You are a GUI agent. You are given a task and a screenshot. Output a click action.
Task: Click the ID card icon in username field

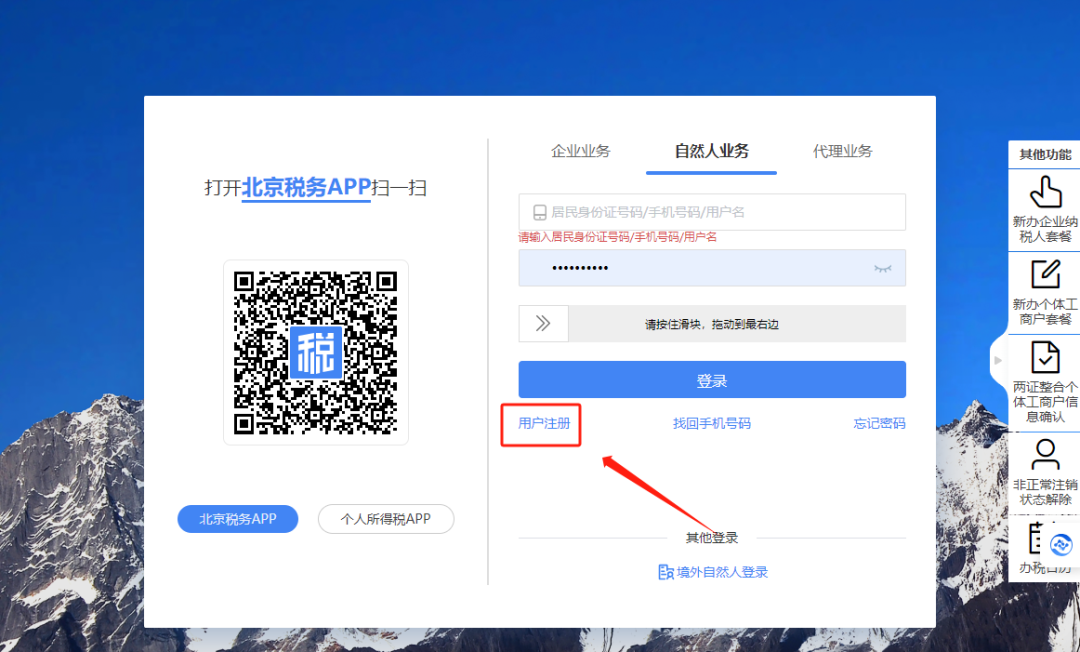(x=540, y=212)
